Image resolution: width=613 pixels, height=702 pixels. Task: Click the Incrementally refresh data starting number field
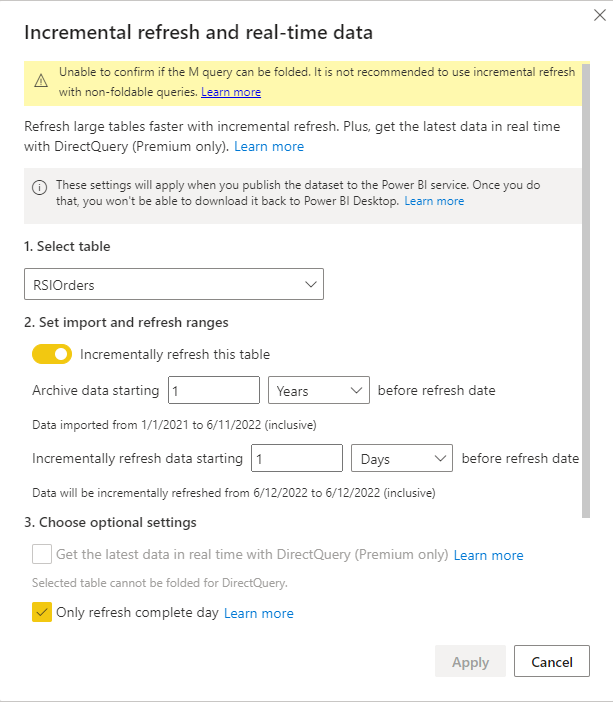click(297, 458)
